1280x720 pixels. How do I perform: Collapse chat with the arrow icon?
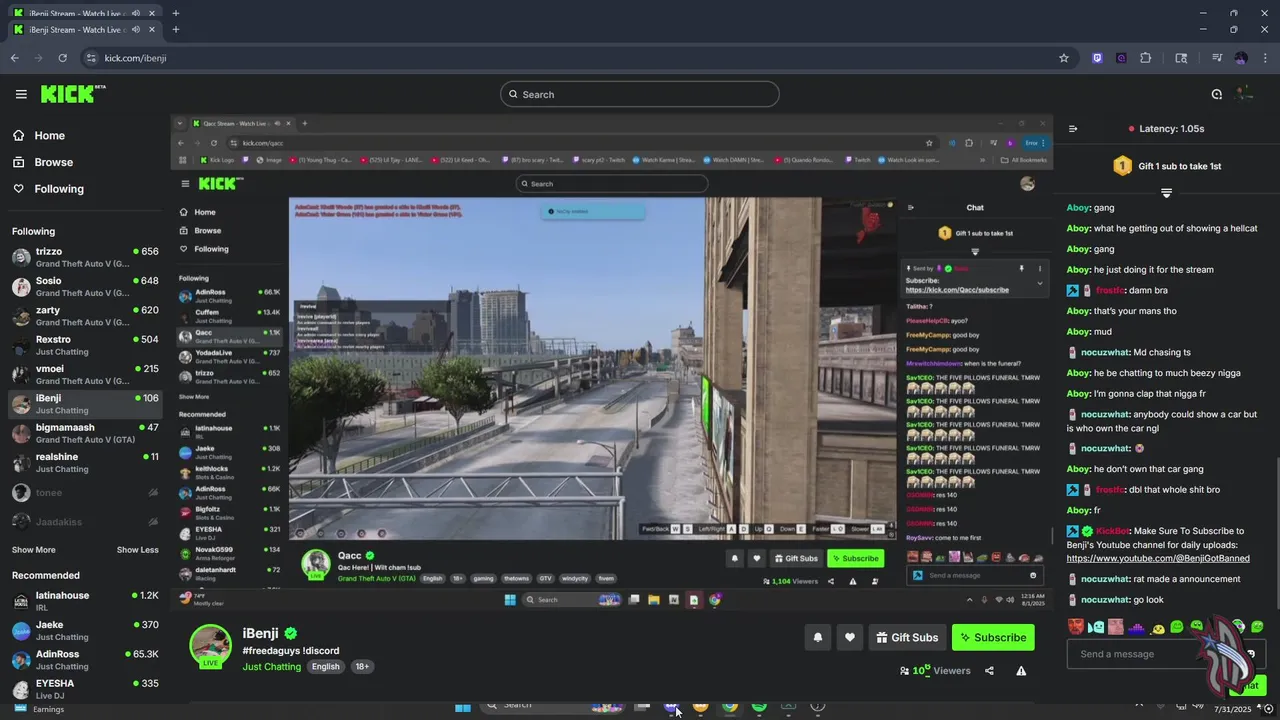(x=1073, y=129)
